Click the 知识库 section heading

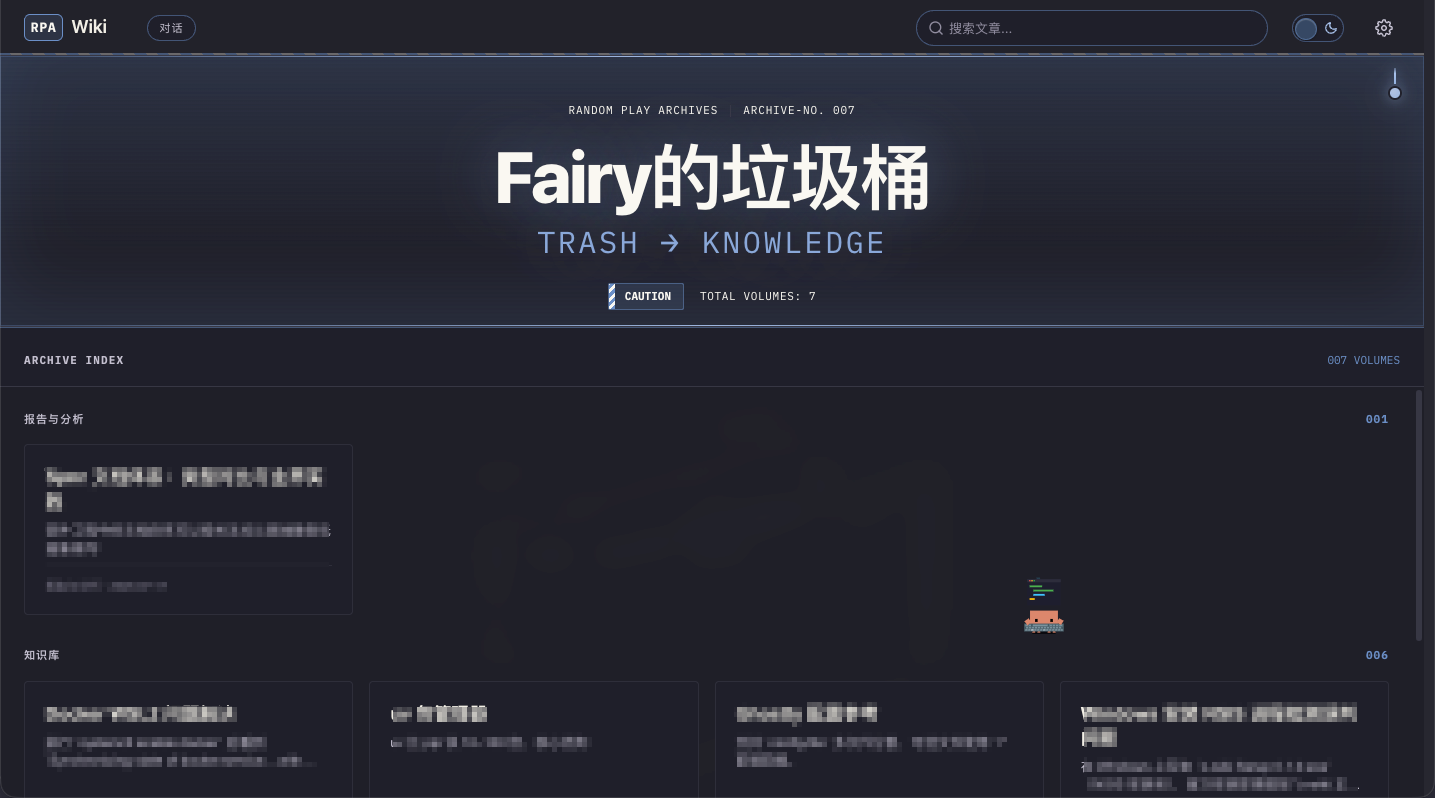[42, 655]
